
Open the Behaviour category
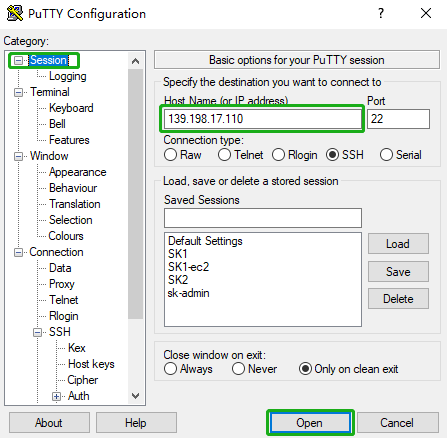(x=73, y=188)
